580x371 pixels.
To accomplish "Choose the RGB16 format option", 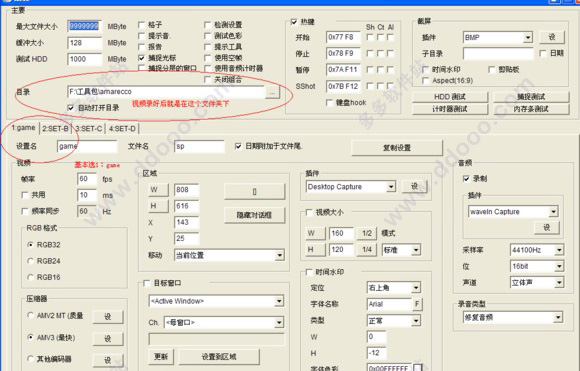I will (31, 277).
